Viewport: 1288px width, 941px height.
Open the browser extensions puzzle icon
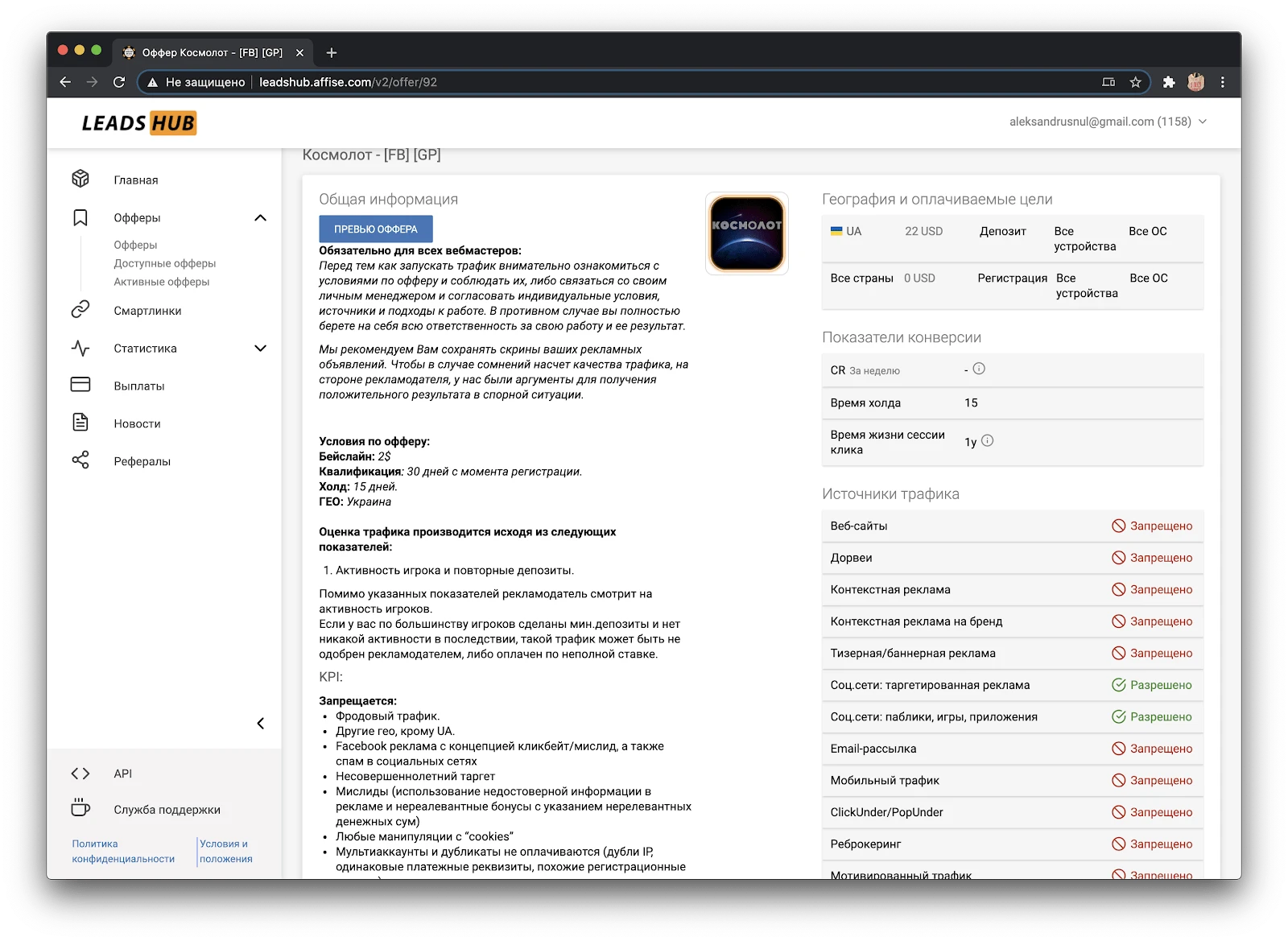1169,82
